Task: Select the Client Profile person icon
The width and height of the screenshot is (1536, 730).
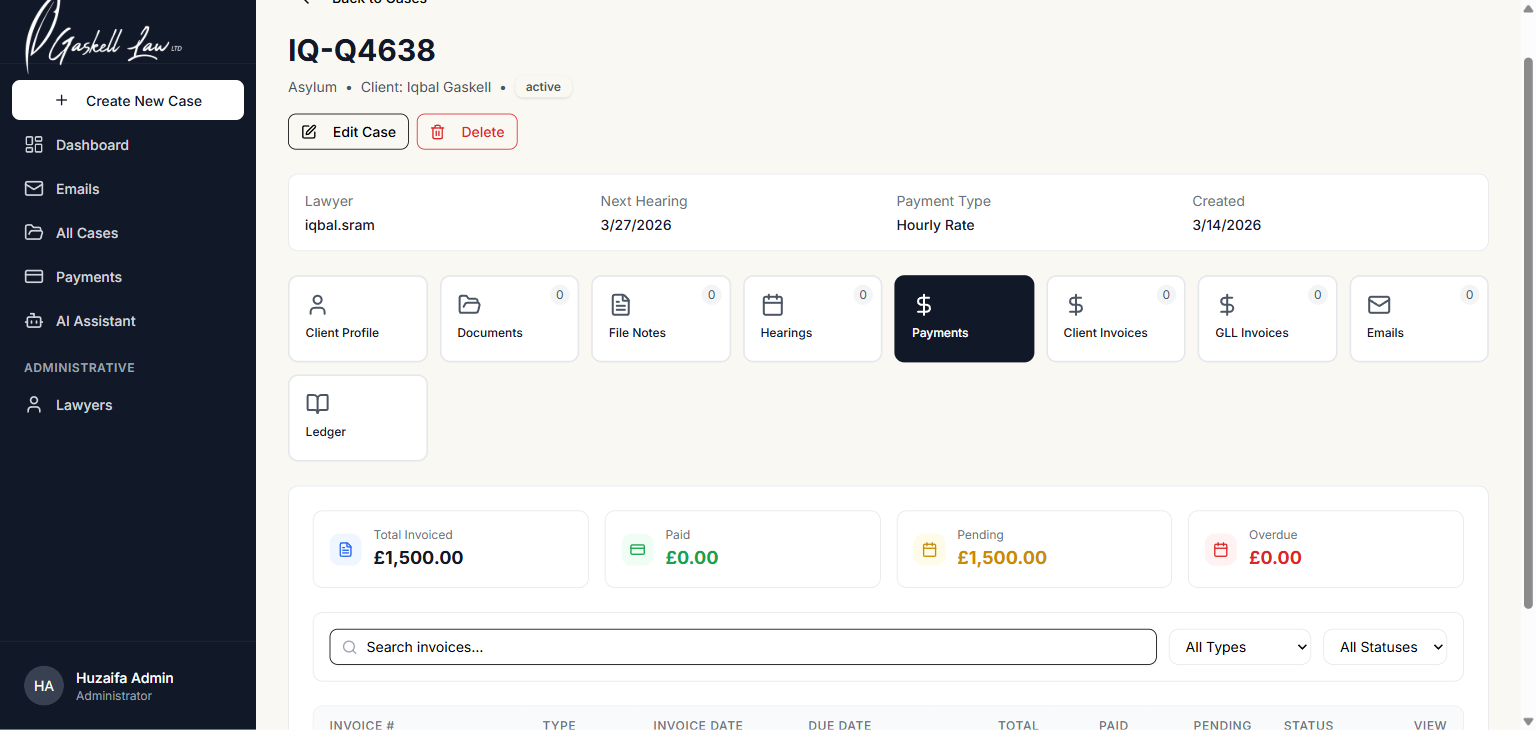Action: pyautogui.click(x=317, y=305)
